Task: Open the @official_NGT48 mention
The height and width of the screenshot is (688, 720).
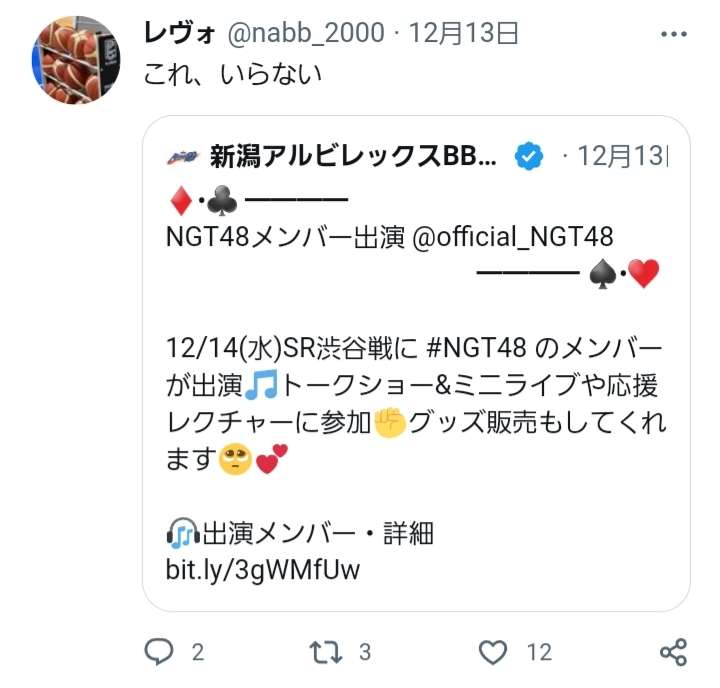Action: 512,237
